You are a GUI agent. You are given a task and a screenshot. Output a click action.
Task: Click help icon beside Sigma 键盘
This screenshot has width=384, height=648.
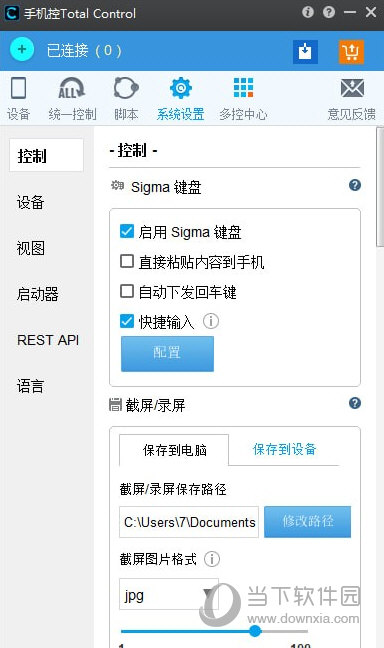(x=355, y=185)
